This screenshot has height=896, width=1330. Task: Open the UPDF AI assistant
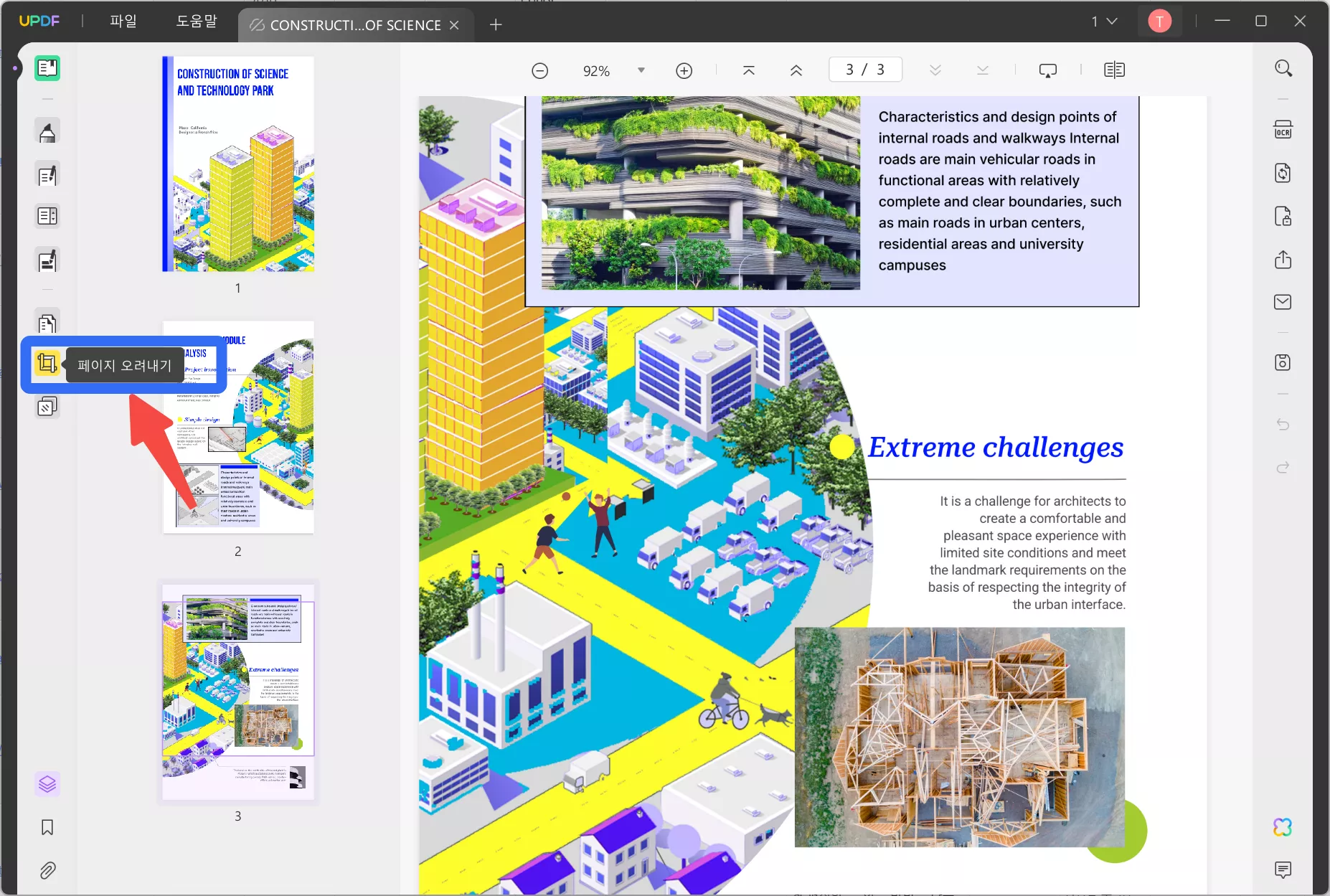[x=1283, y=827]
